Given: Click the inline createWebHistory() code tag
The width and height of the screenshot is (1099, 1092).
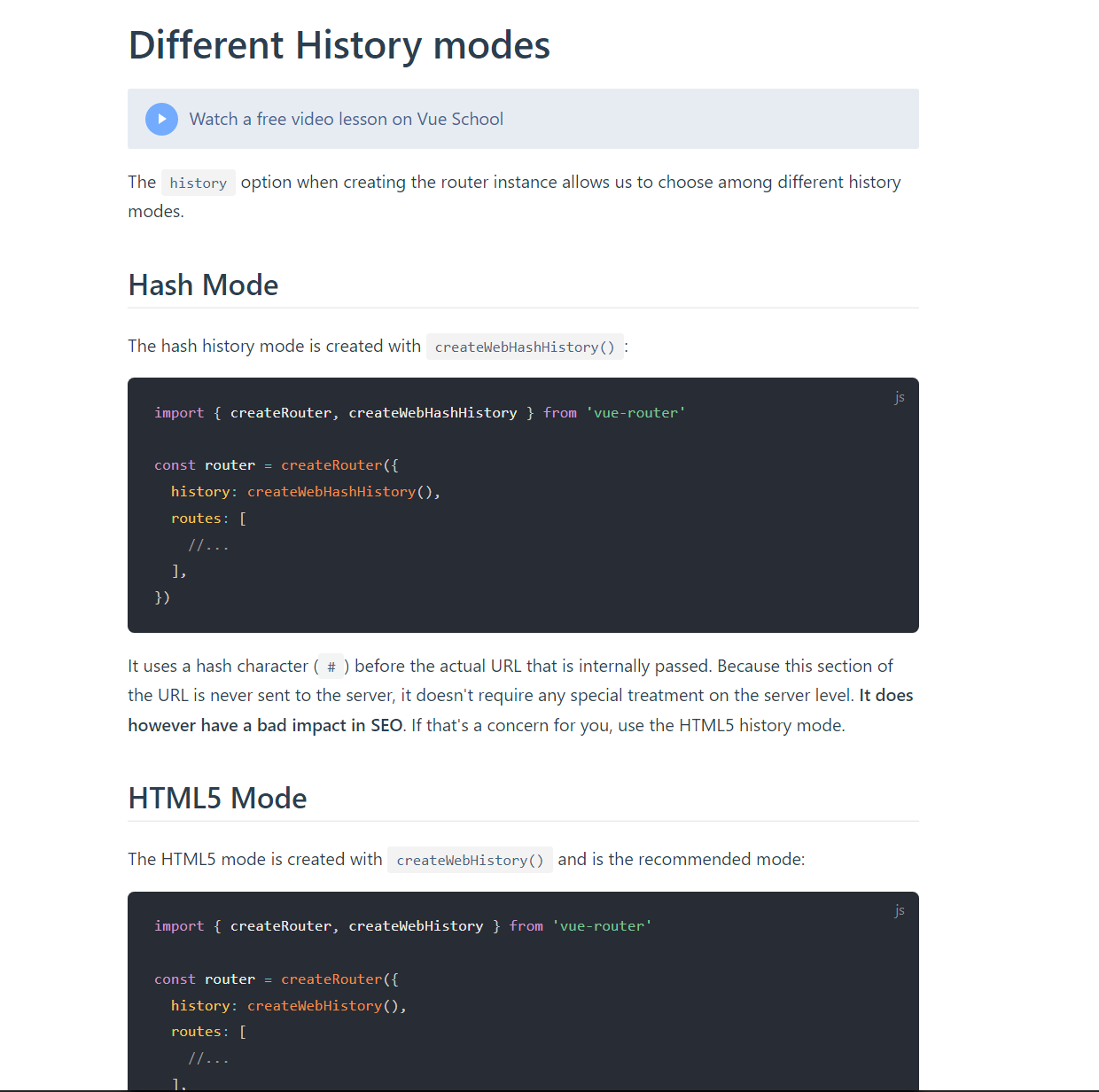Looking at the screenshot, I should (470, 860).
